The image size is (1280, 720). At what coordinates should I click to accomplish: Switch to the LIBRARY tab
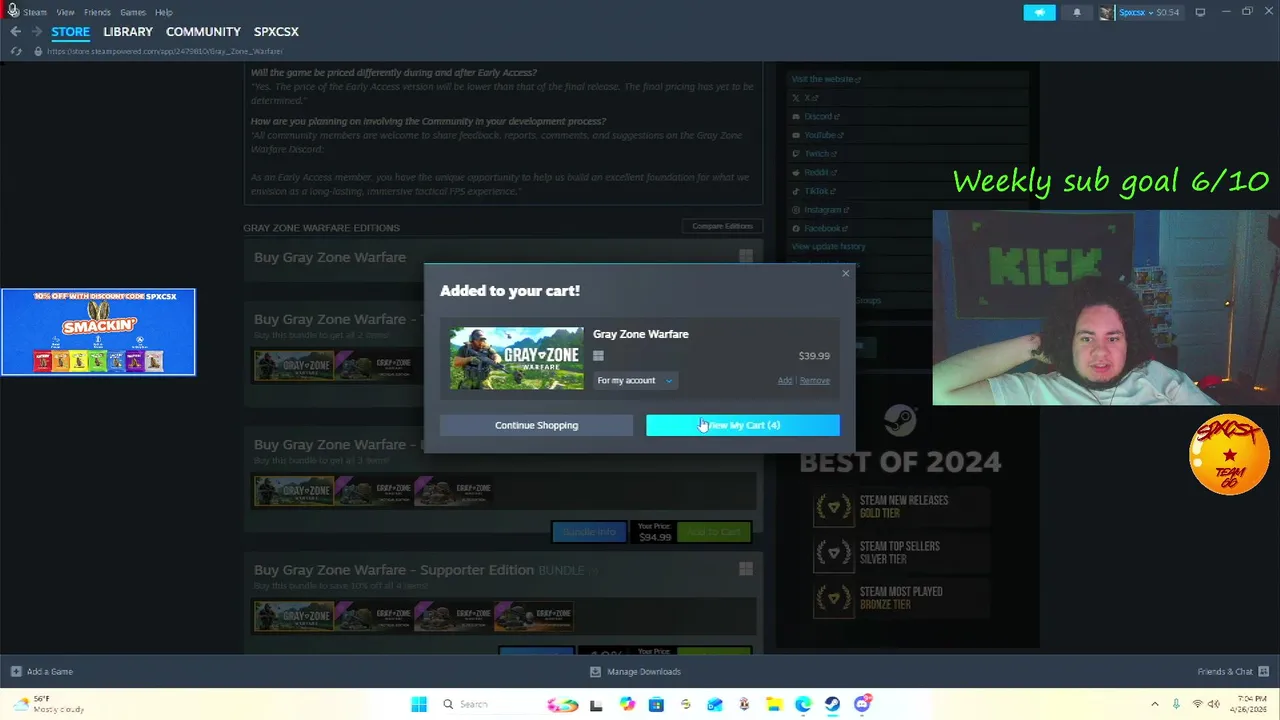[128, 32]
